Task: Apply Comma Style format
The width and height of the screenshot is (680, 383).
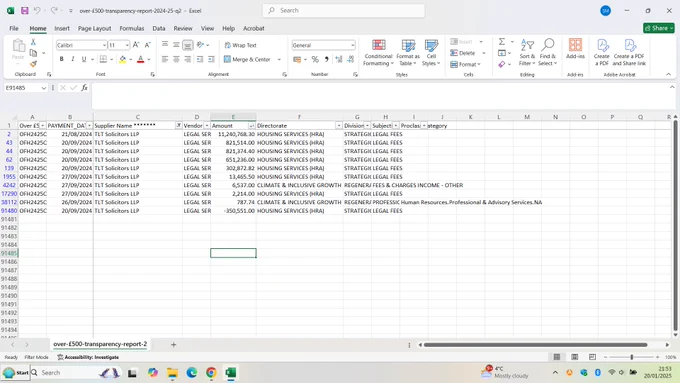Action: click(327, 59)
